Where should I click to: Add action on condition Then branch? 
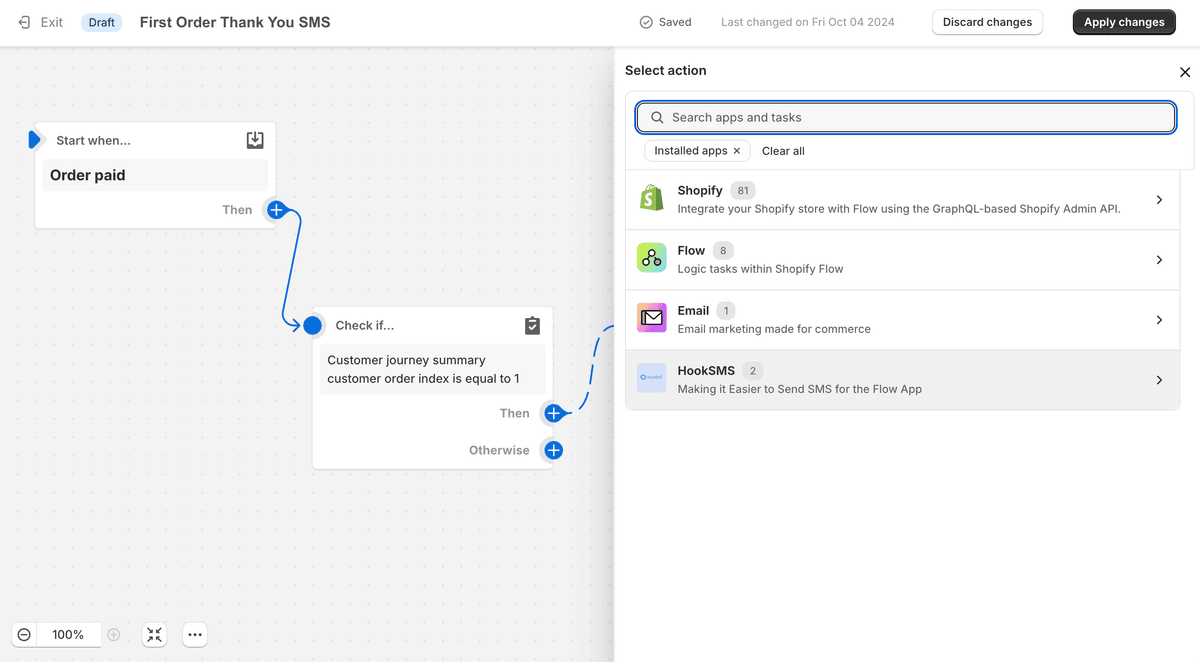pyautogui.click(x=553, y=413)
